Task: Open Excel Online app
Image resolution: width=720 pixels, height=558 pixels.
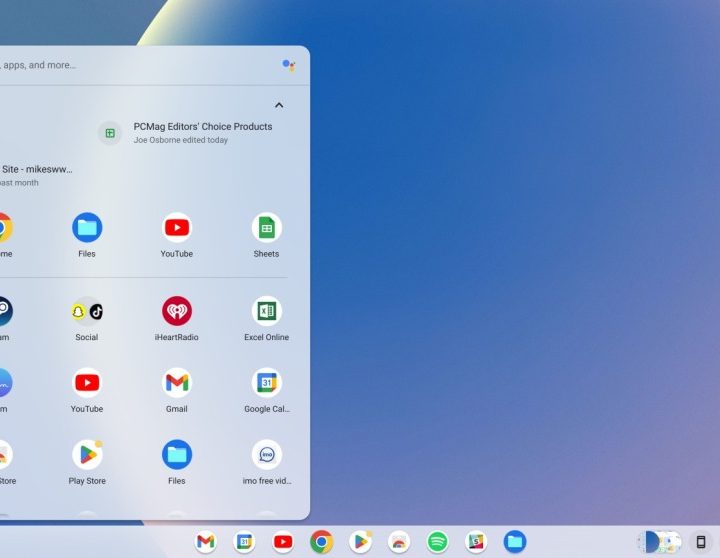Action: coord(266,311)
